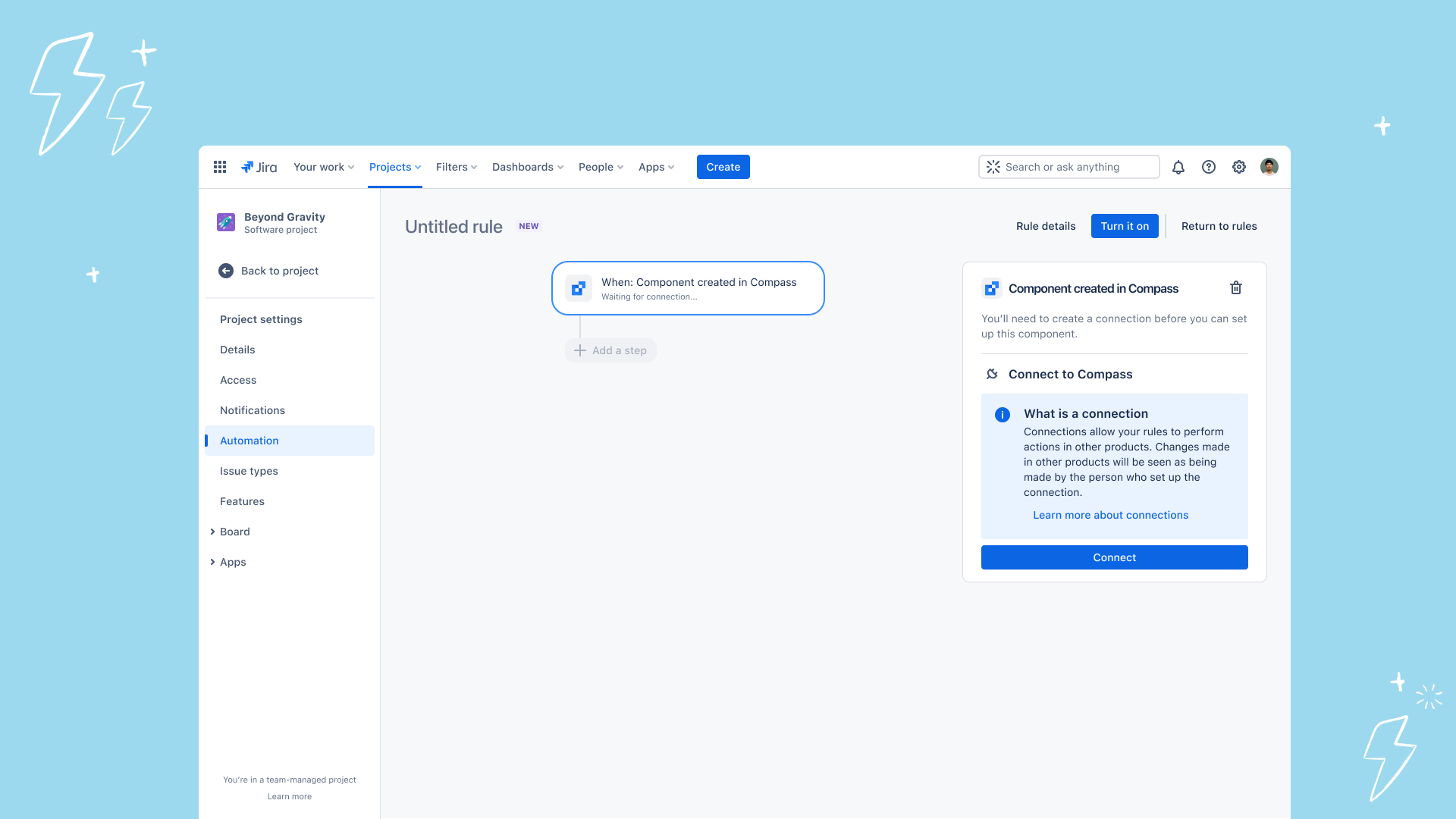Viewport: 1456px width, 819px height.
Task: Open the notifications bell
Action: (x=1178, y=167)
